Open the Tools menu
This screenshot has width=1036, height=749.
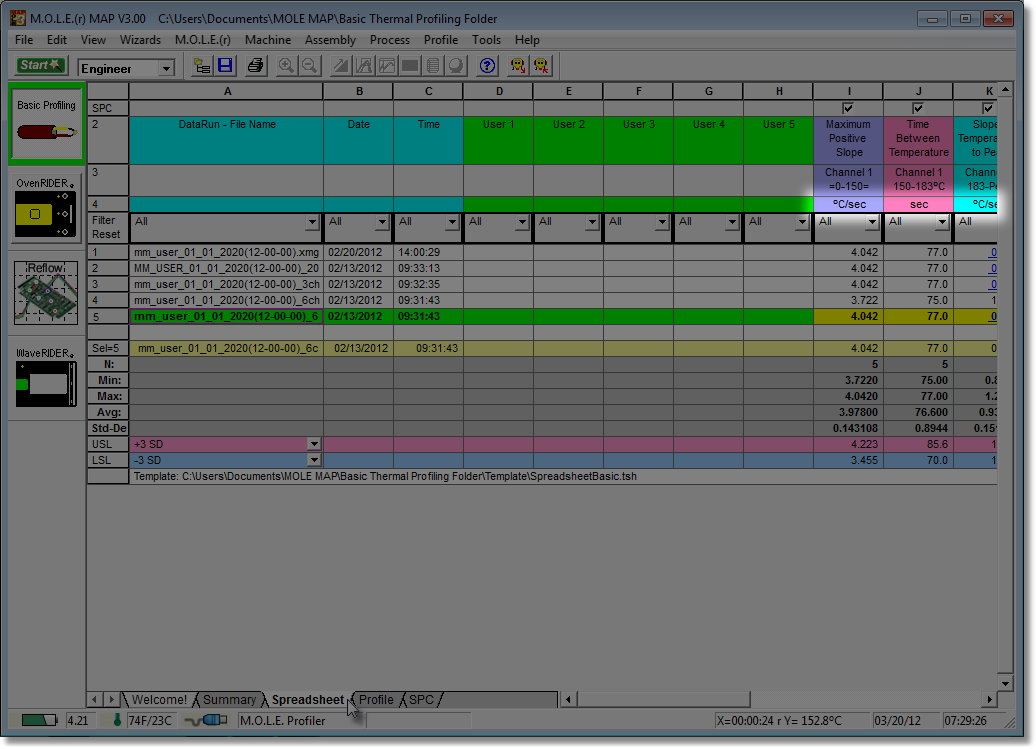pos(486,40)
